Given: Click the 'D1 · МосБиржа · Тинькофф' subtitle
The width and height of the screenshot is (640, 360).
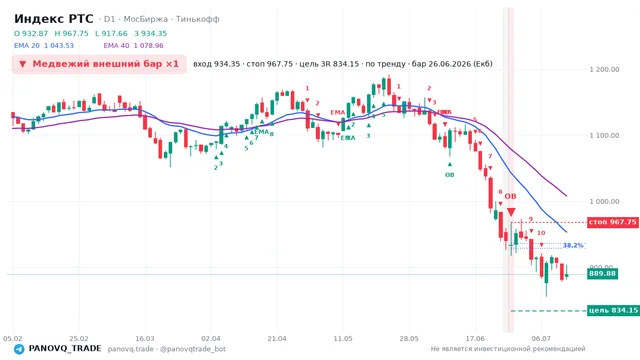Looking at the screenshot, I should (x=162, y=19).
